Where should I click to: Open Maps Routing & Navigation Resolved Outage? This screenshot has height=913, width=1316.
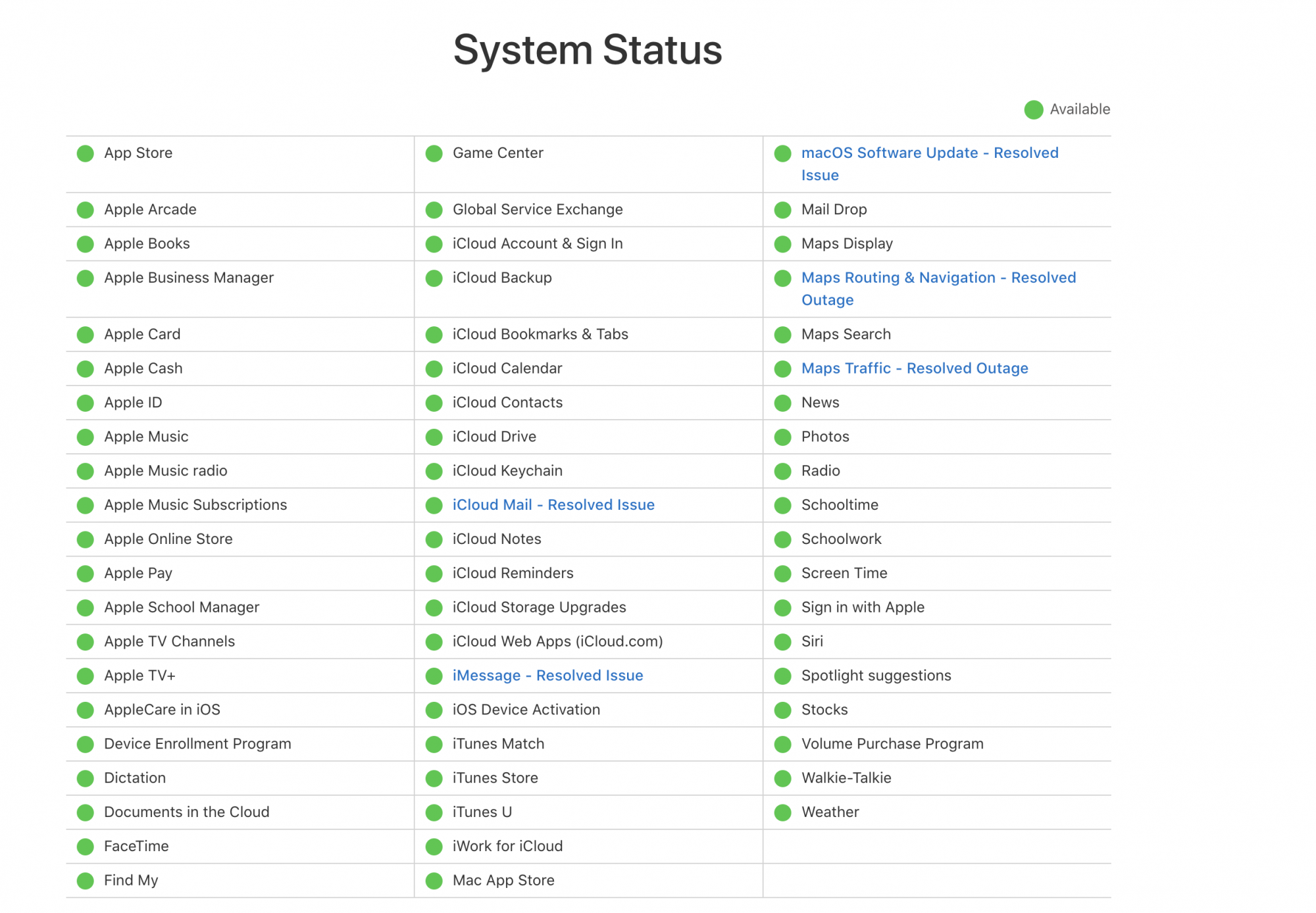938,278
